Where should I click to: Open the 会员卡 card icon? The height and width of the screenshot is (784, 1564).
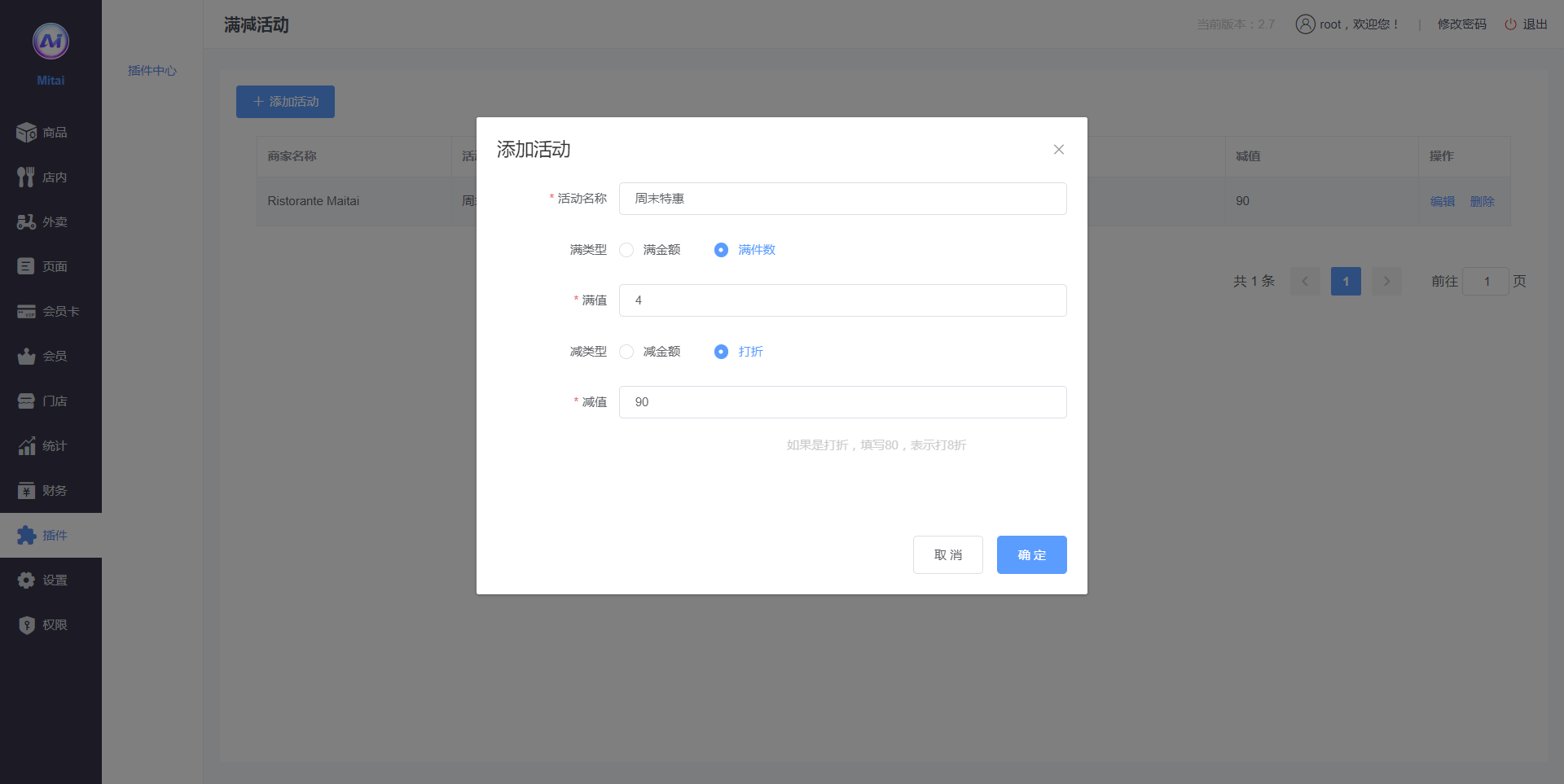26,312
